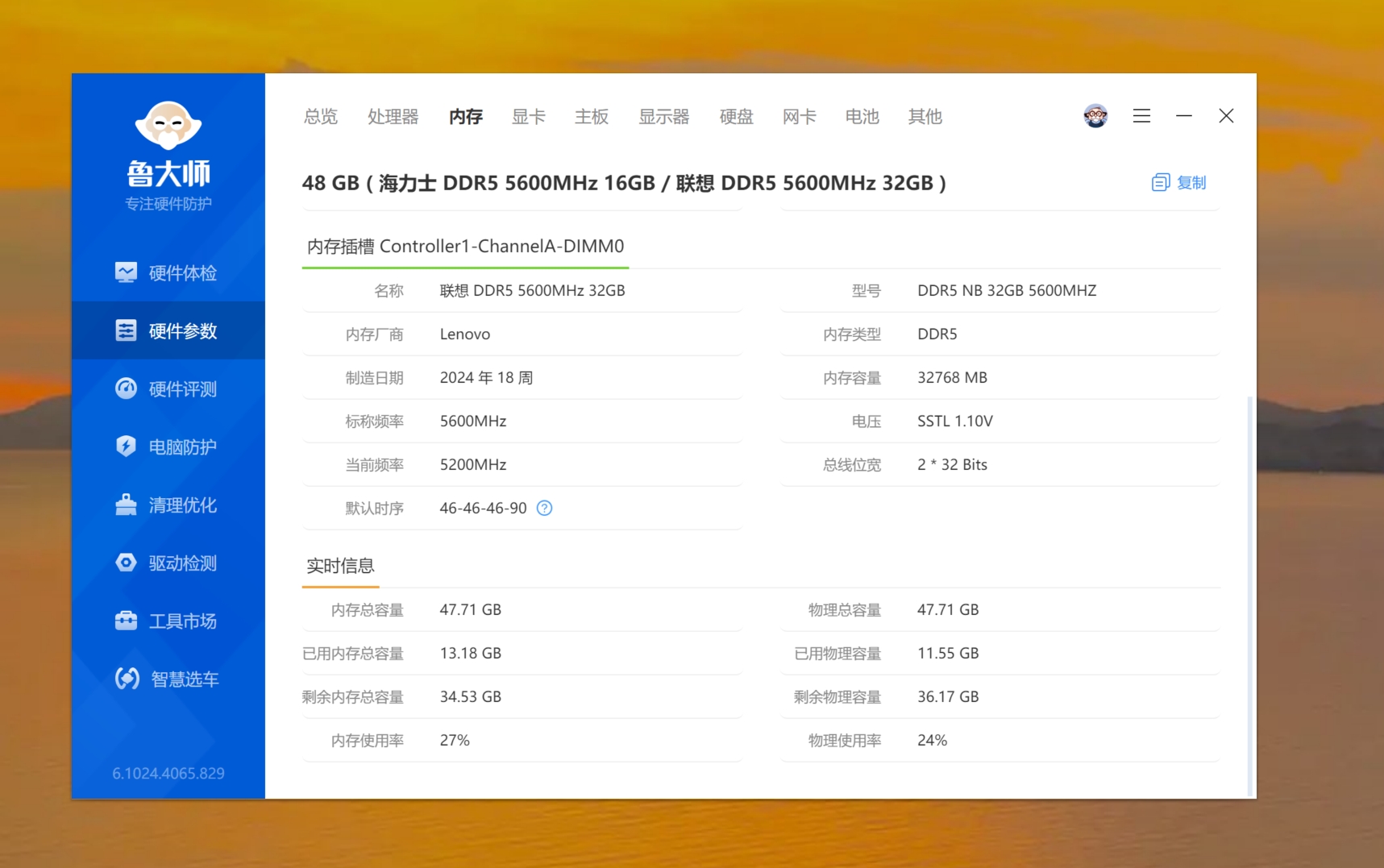This screenshot has width=1384, height=868.
Task: Click the vertical scrollbar on the right
Action: point(1250,595)
